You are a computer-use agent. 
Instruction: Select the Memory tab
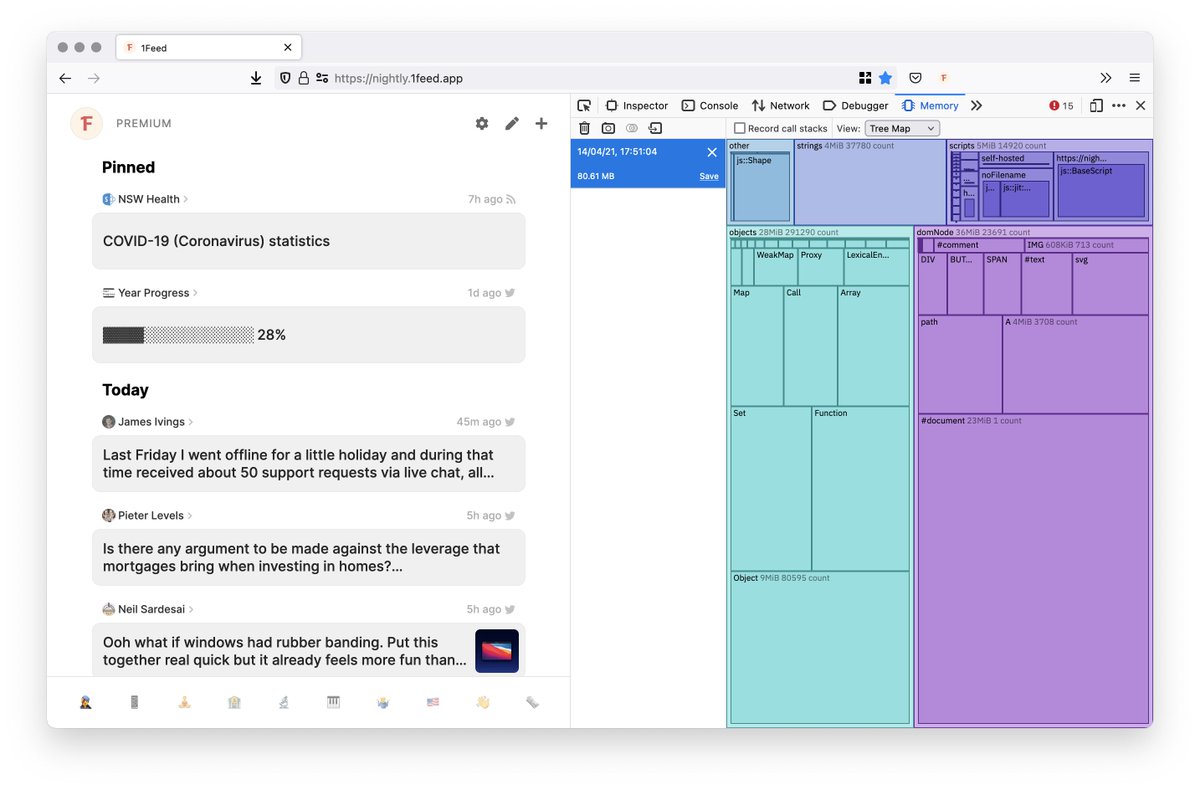(x=930, y=105)
